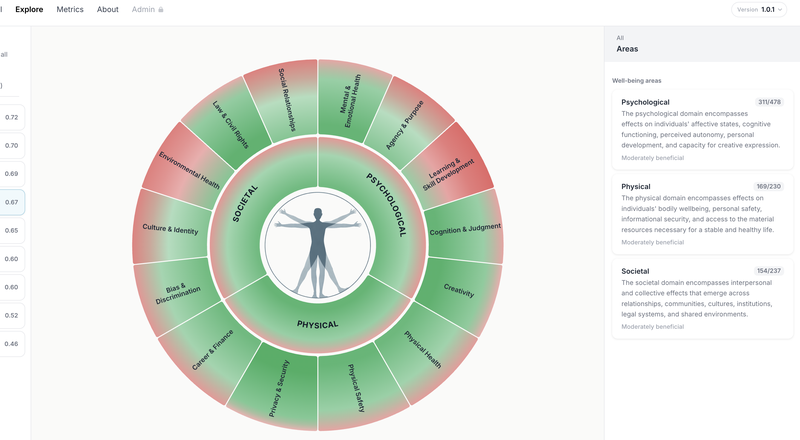800x440 pixels.
Task: Select the list row scored 0.52
Action: (11, 315)
